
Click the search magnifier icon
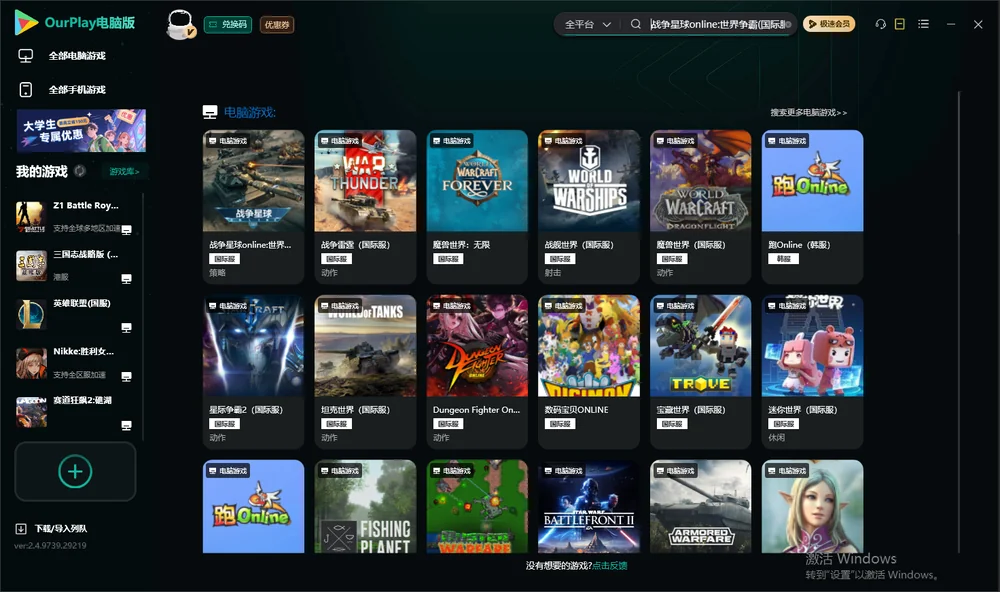(635, 24)
